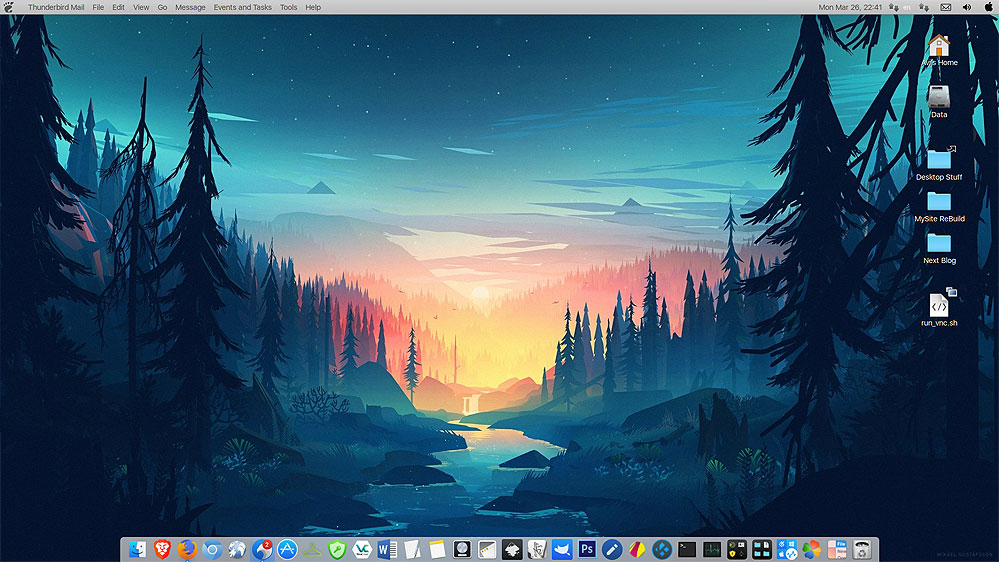Select the Data drive on the desktop
Screen dimensions: 999x562
(938, 98)
